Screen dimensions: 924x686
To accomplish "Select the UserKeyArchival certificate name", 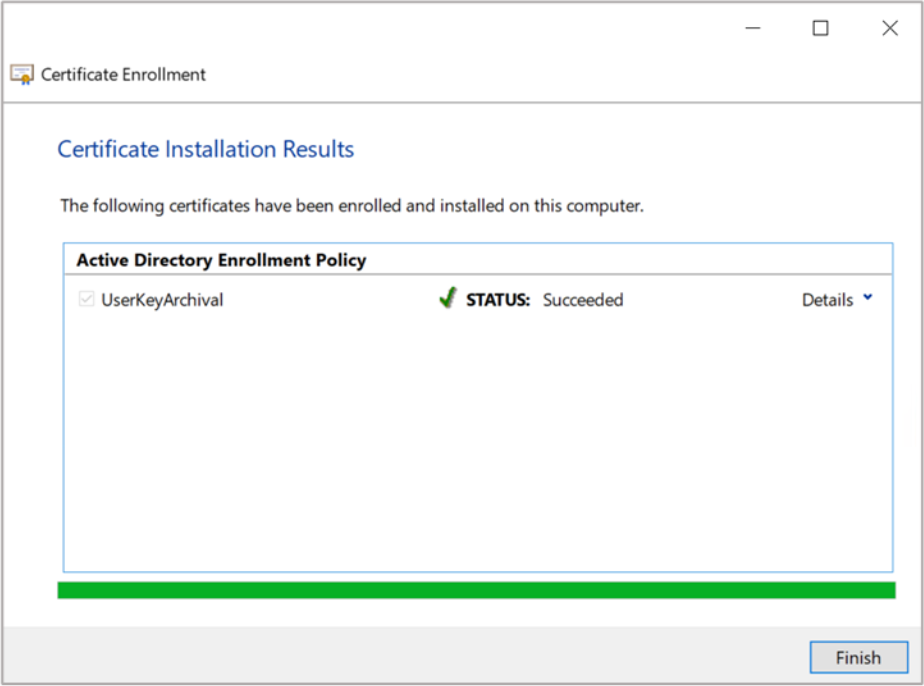I will tap(162, 300).
